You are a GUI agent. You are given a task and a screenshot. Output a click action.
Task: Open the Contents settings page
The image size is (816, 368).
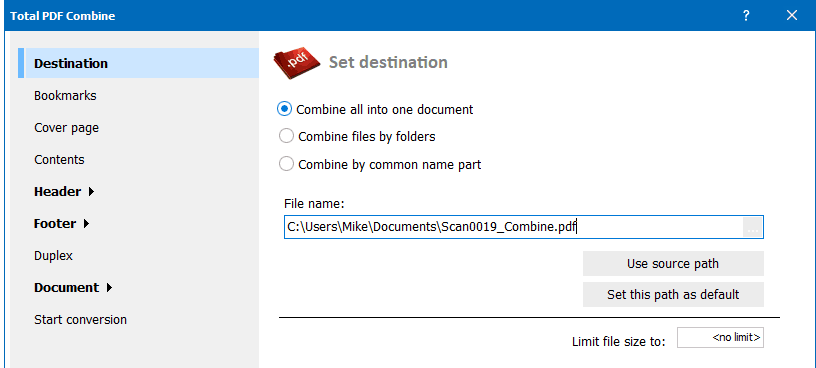59,160
